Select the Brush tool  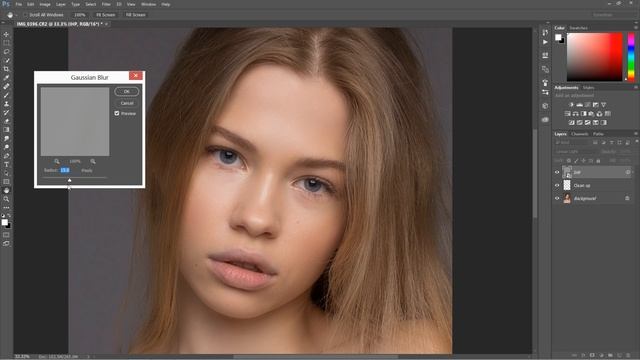(6, 95)
